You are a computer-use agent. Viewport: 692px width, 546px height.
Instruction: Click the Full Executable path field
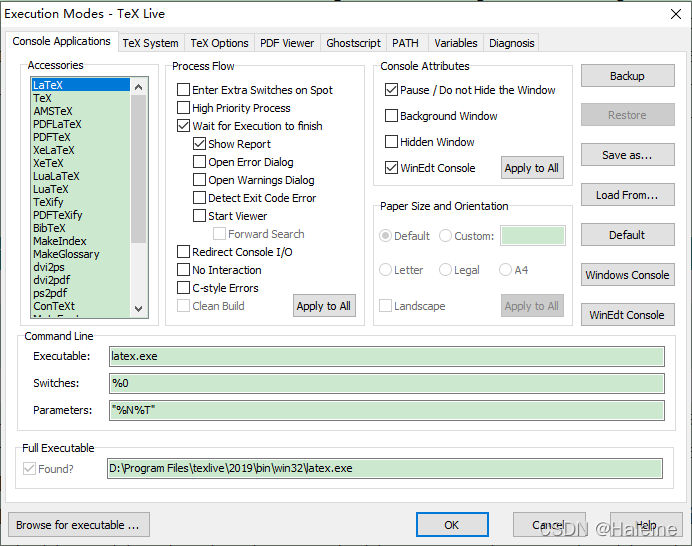click(385, 468)
